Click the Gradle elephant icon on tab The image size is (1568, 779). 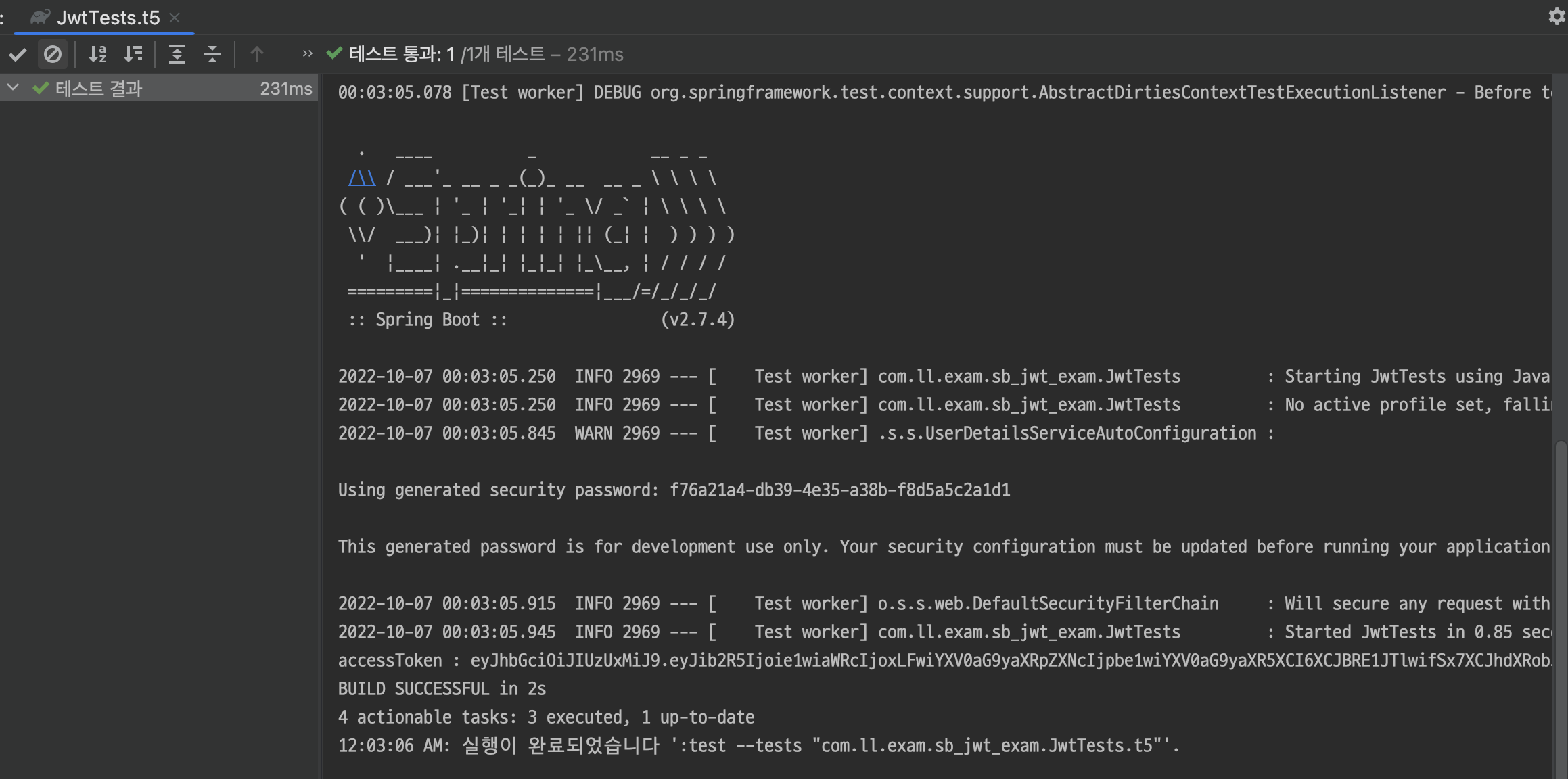click(x=40, y=17)
